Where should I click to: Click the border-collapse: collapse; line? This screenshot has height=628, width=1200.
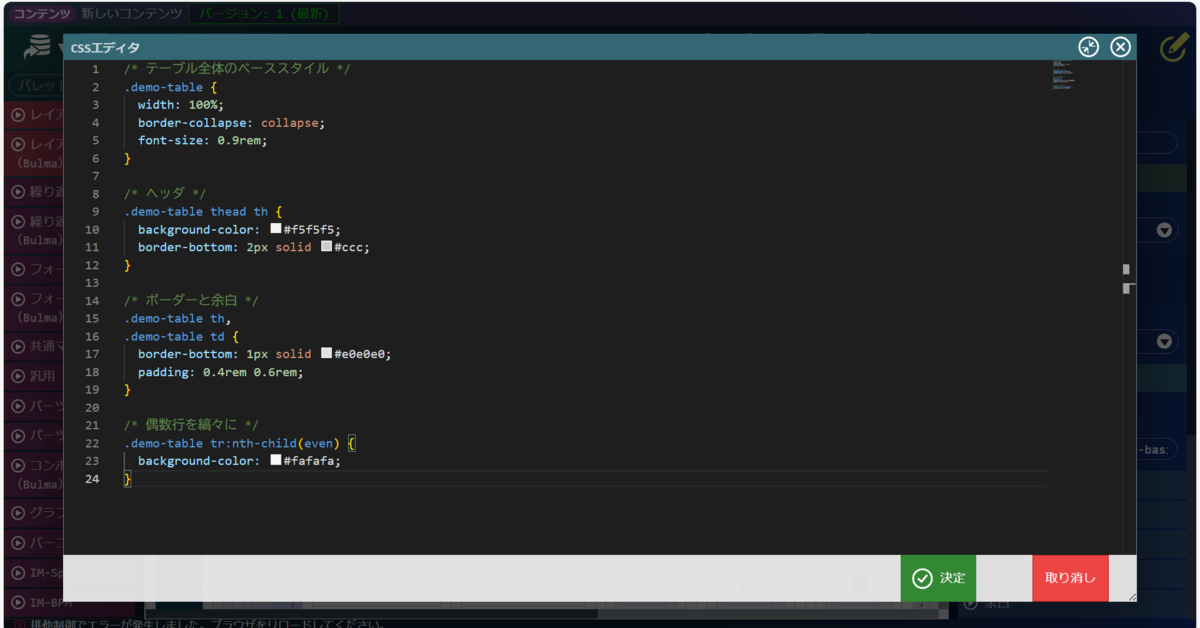pyautogui.click(x=232, y=123)
